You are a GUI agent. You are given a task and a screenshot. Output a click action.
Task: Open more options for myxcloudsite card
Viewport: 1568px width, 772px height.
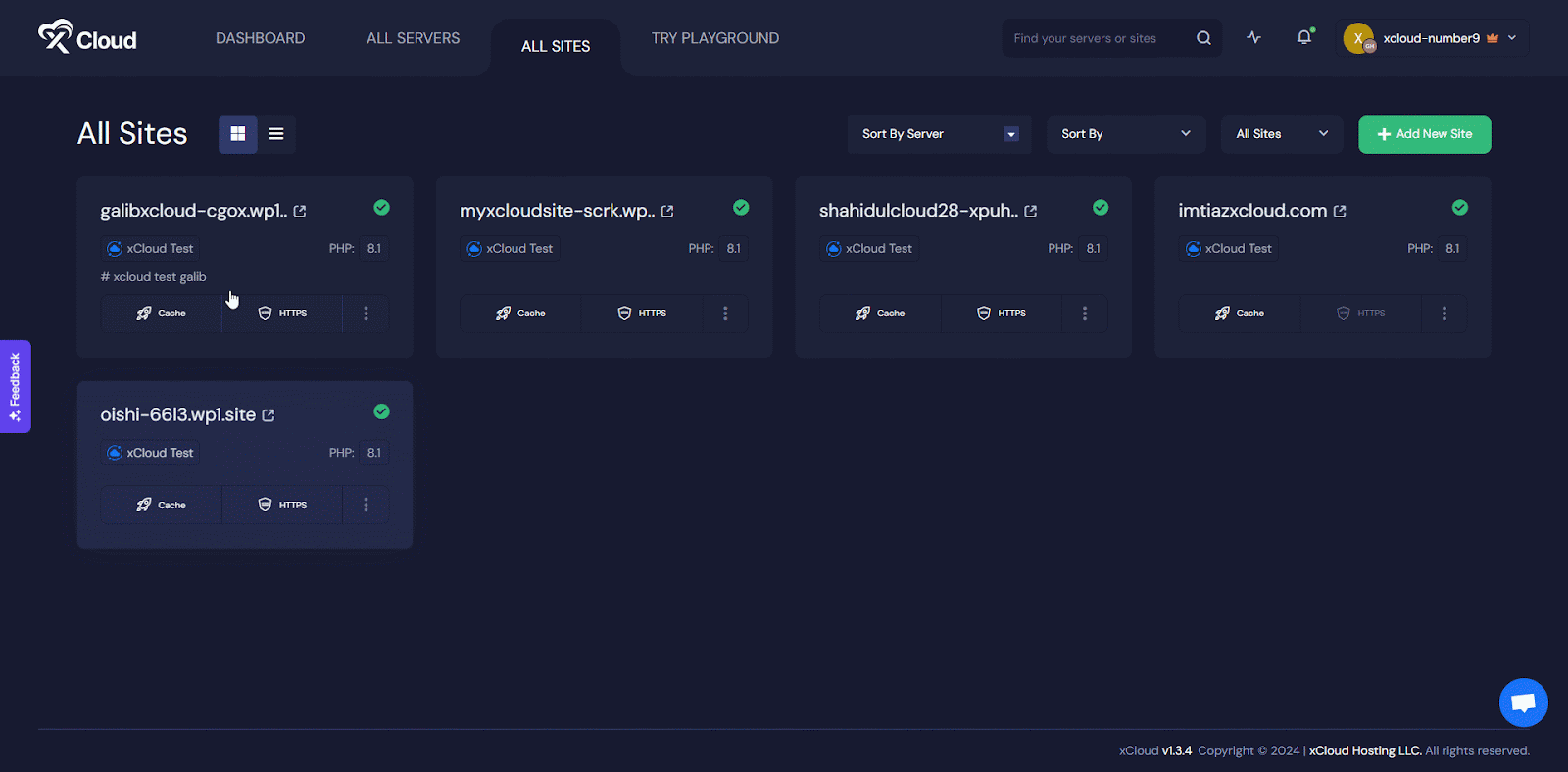click(725, 314)
